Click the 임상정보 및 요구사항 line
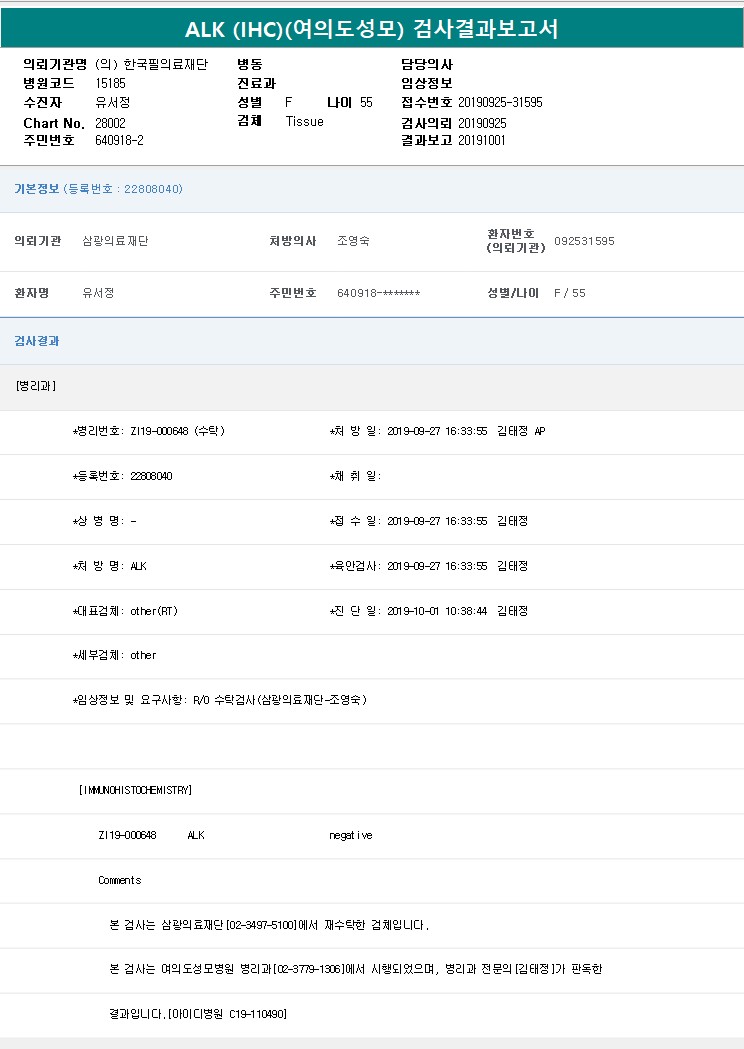 pos(220,700)
